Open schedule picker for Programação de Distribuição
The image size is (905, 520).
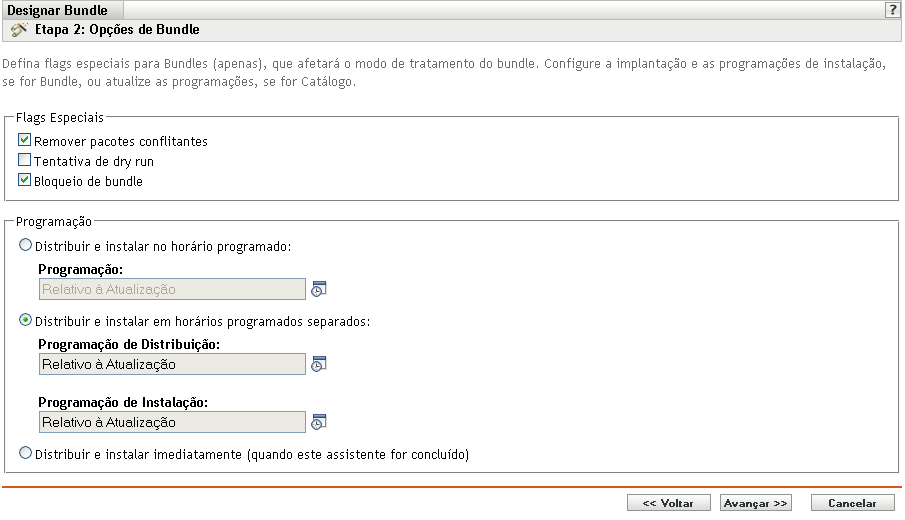point(319,364)
